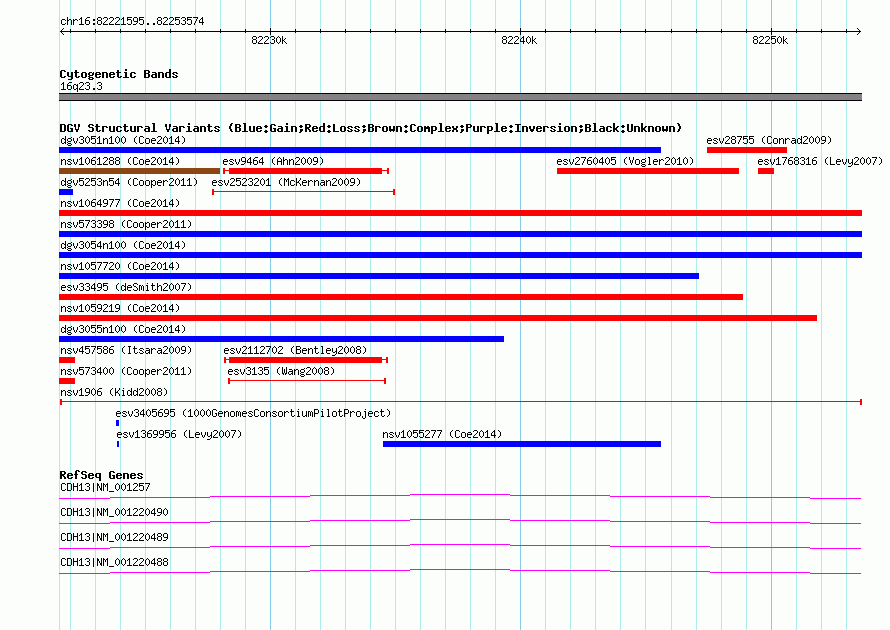Click the nsv573398 full-width blue bar
This screenshot has width=890, height=630.
pos(460,234)
